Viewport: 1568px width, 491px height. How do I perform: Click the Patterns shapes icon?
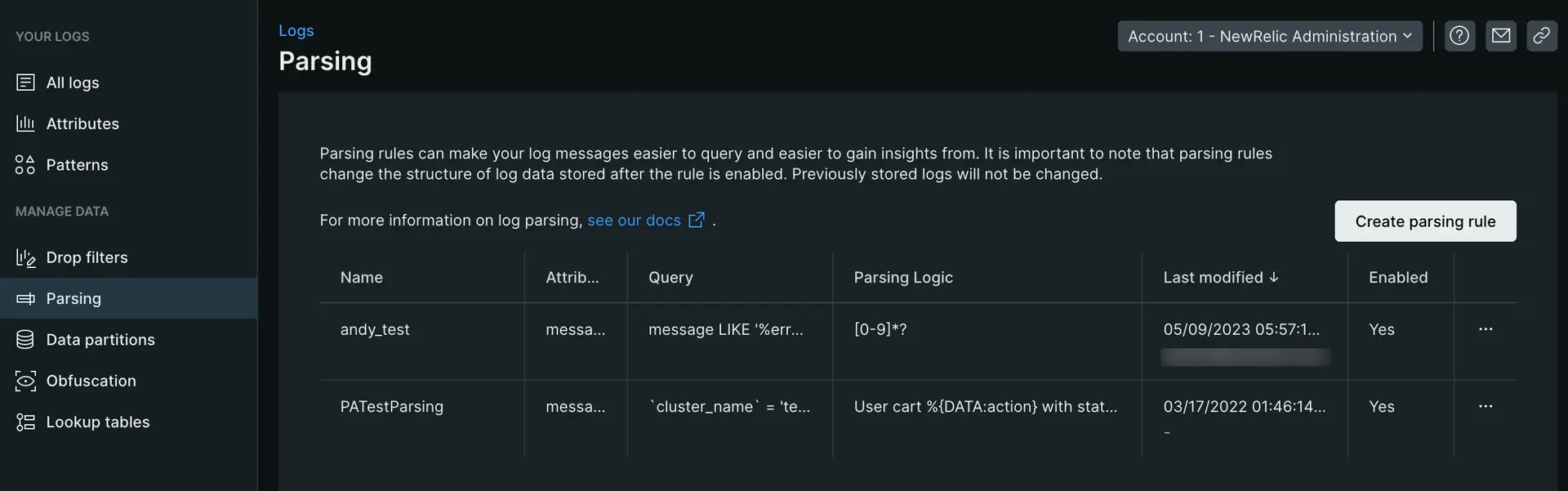click(x=25, y=165)
